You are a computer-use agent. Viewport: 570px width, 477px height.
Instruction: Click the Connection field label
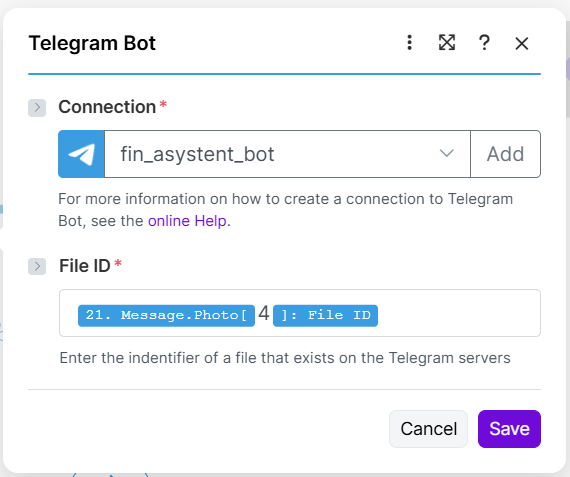point(107,107)
